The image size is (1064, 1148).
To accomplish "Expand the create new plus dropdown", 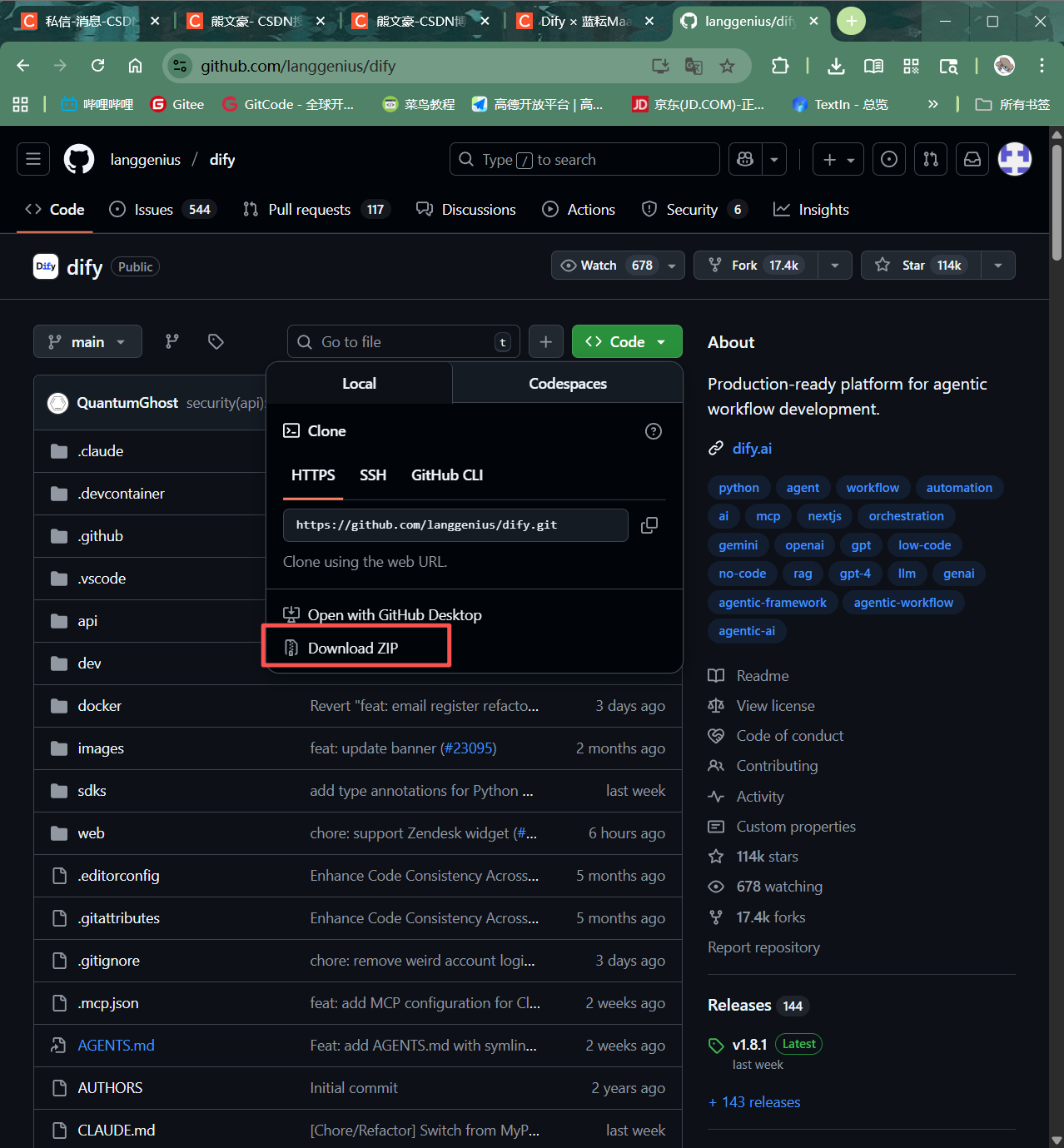I will (x=838, y=159).
